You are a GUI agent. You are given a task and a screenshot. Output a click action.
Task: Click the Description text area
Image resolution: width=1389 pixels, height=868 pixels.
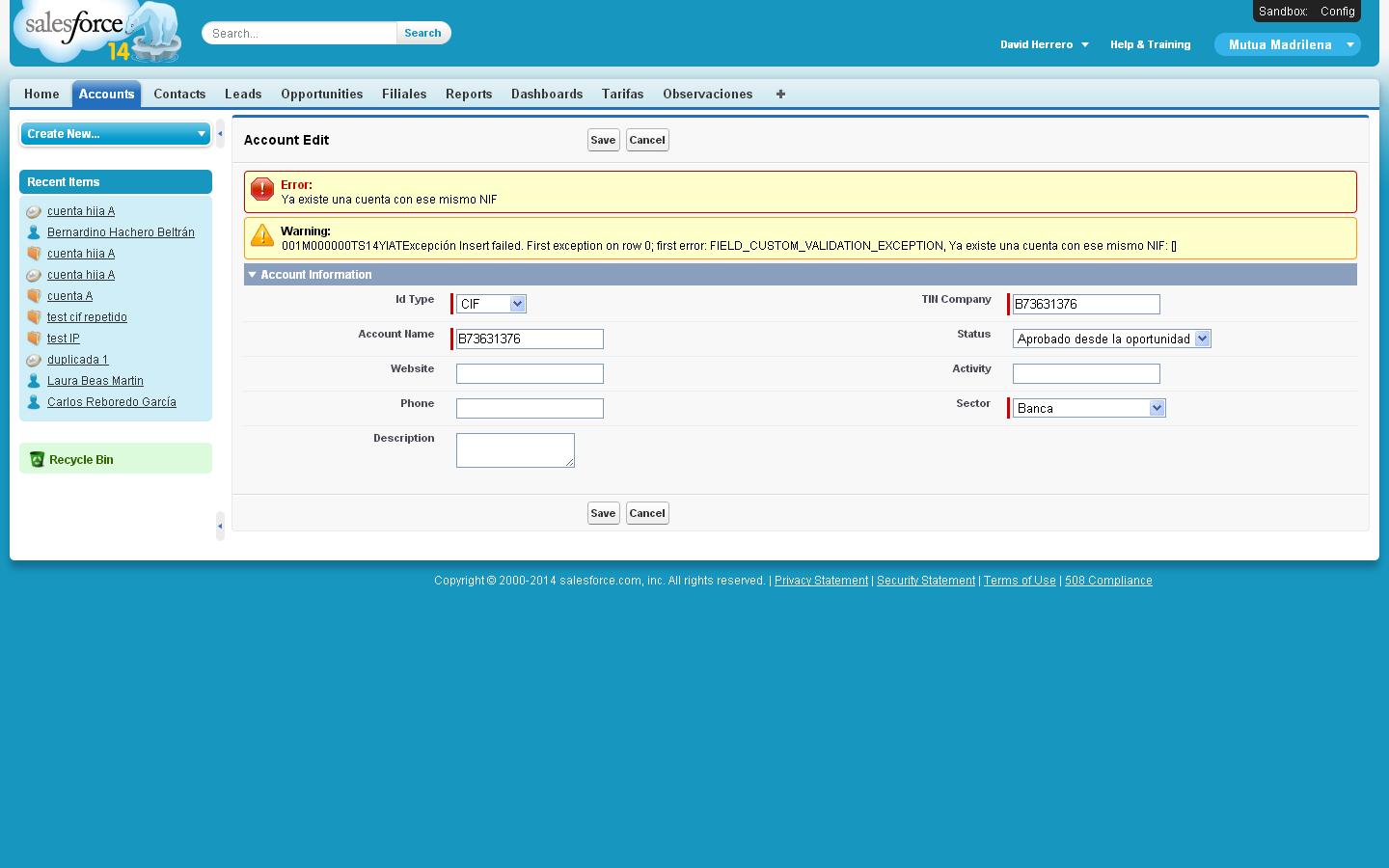coord(515,450)
